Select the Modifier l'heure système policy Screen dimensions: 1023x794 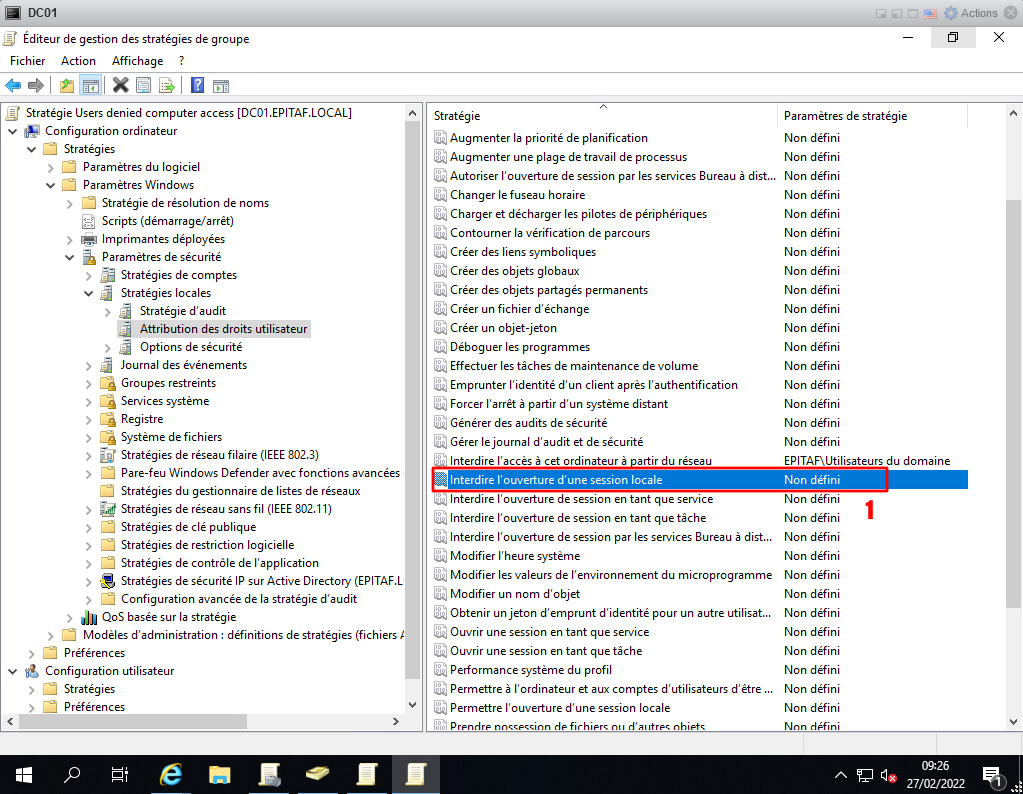(x=514, y=556)
